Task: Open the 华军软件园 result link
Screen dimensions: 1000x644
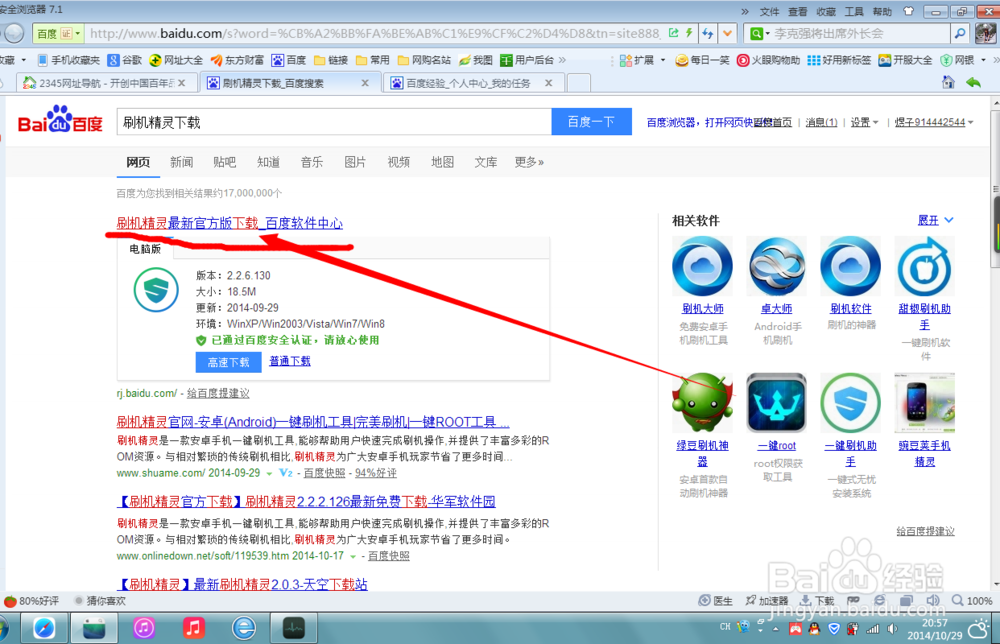Action: tap(306, 502)
